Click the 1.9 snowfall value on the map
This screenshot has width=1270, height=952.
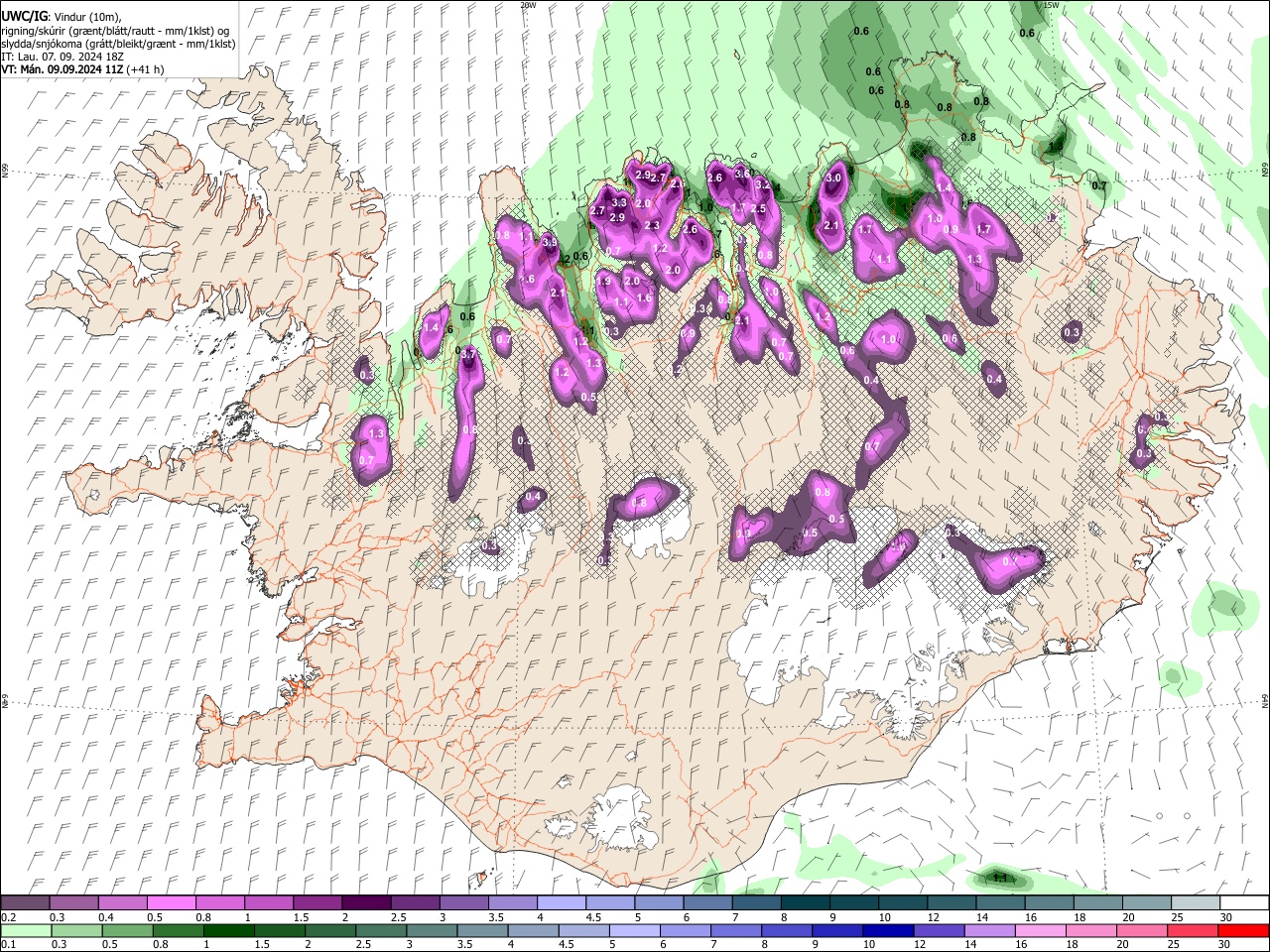coord(603,282)
